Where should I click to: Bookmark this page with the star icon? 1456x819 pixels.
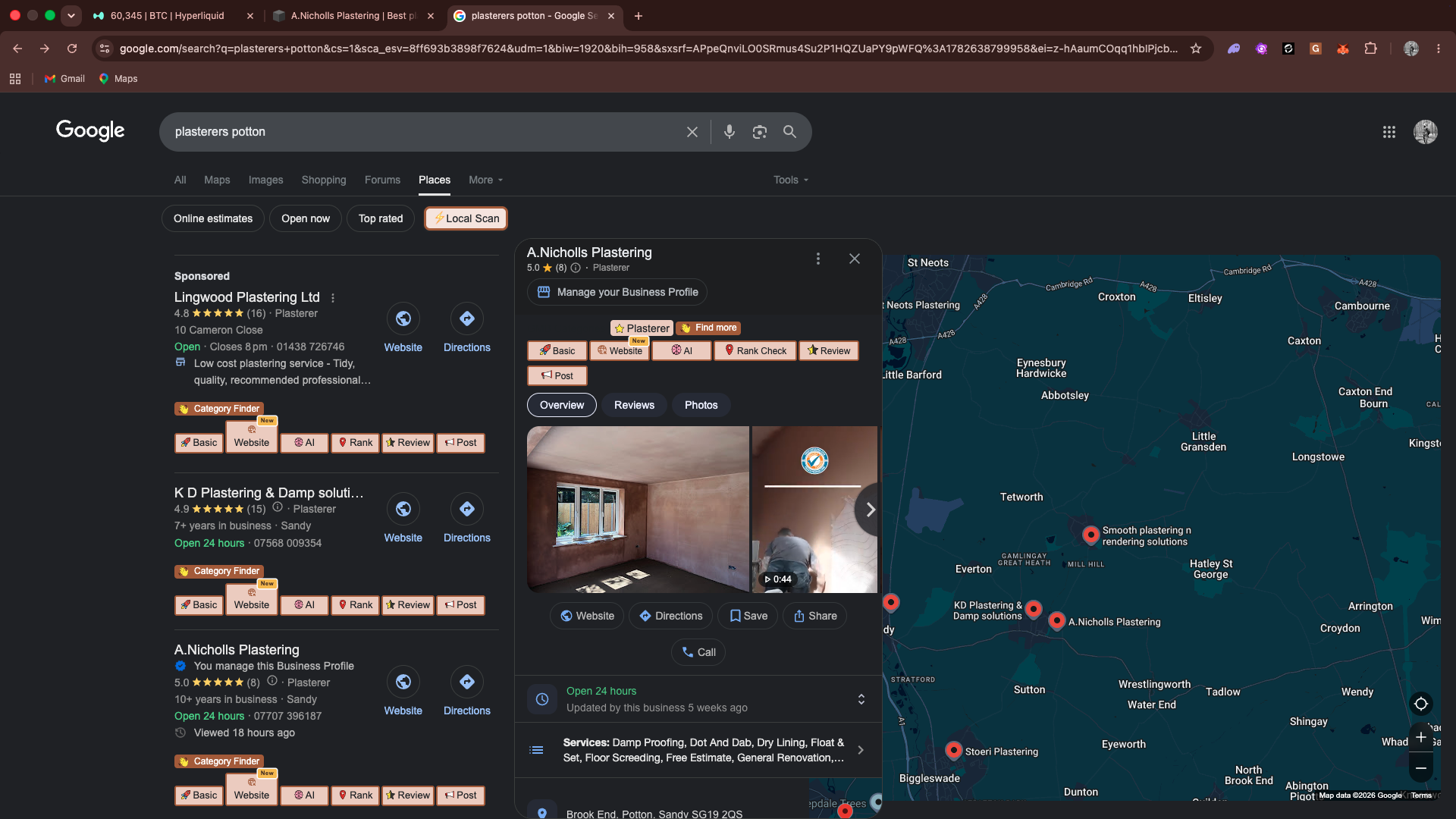(1196, 49)
